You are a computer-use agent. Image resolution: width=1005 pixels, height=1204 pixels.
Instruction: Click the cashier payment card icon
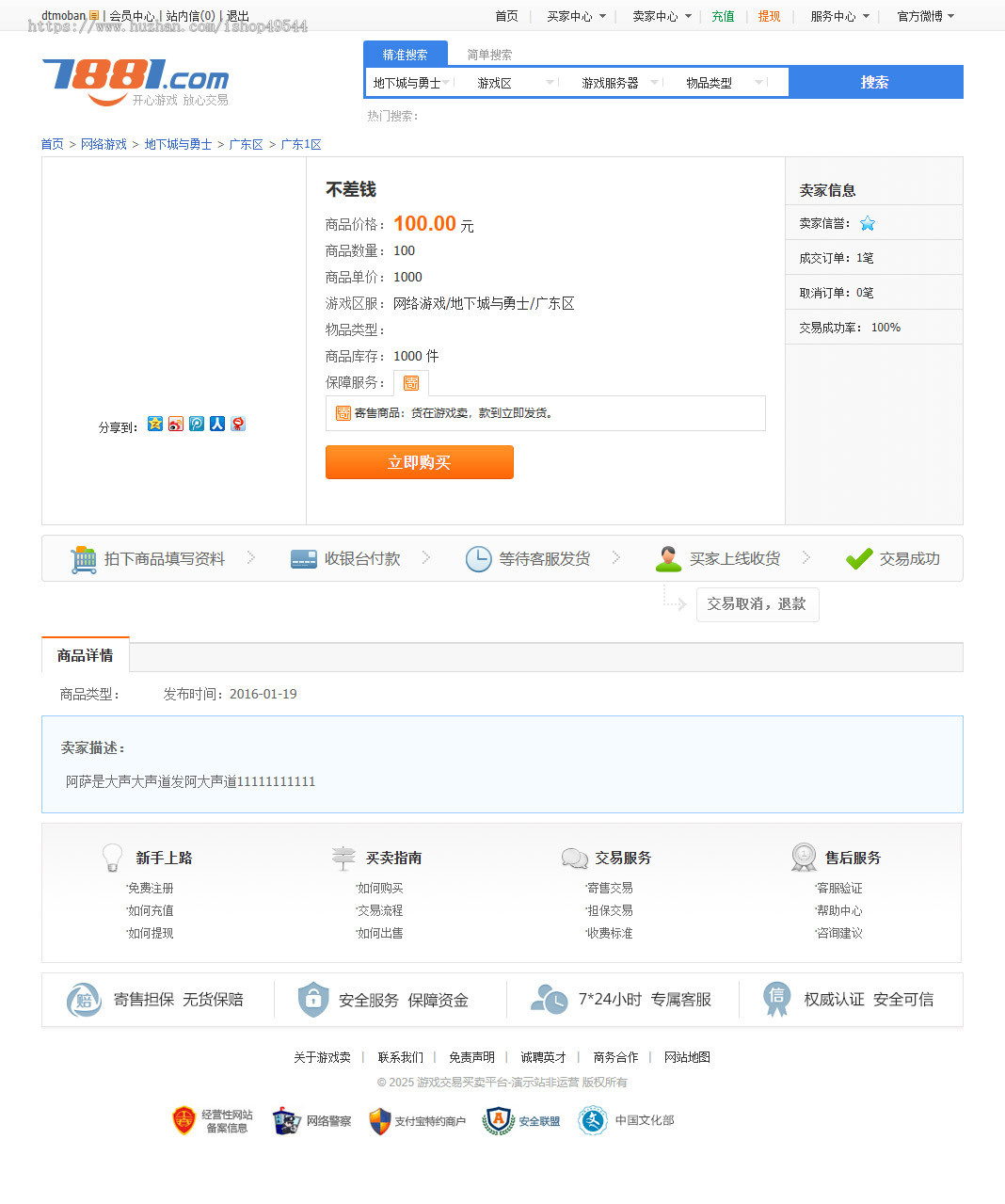pyautogui.click(x=304, y=559)
